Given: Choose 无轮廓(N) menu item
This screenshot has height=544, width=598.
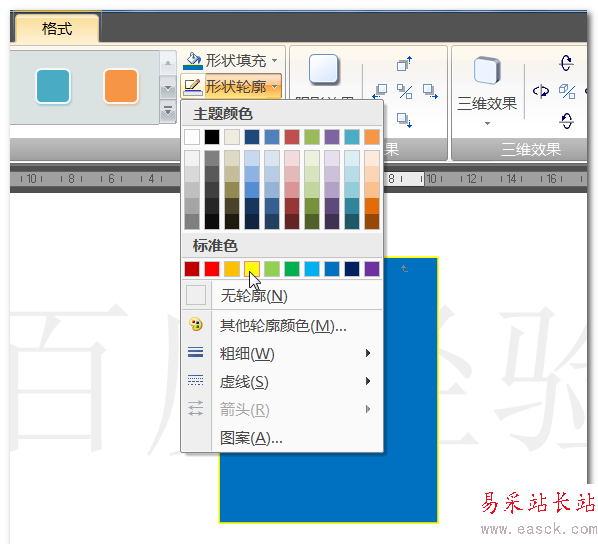Looking at the screenshot, I should (282, 296).
